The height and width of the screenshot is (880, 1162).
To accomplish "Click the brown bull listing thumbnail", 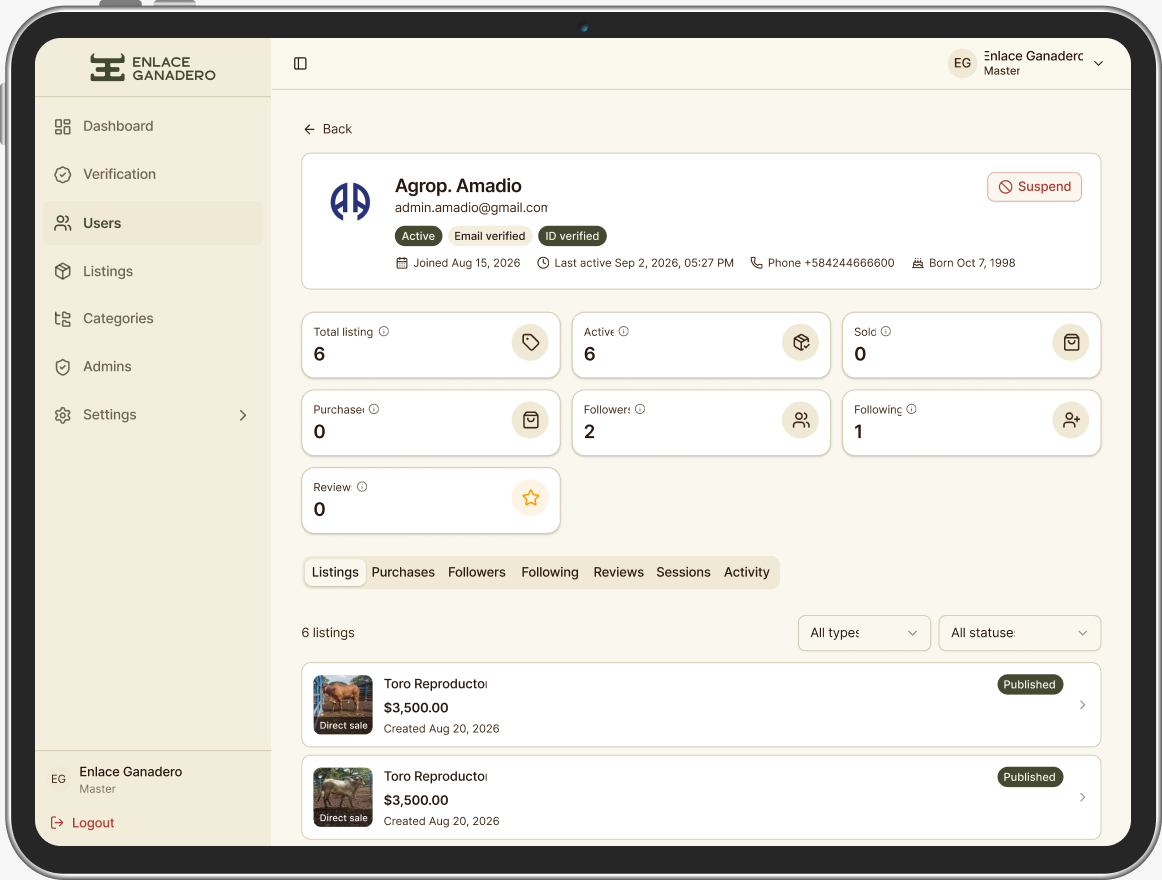I will [x=343, y=704].
